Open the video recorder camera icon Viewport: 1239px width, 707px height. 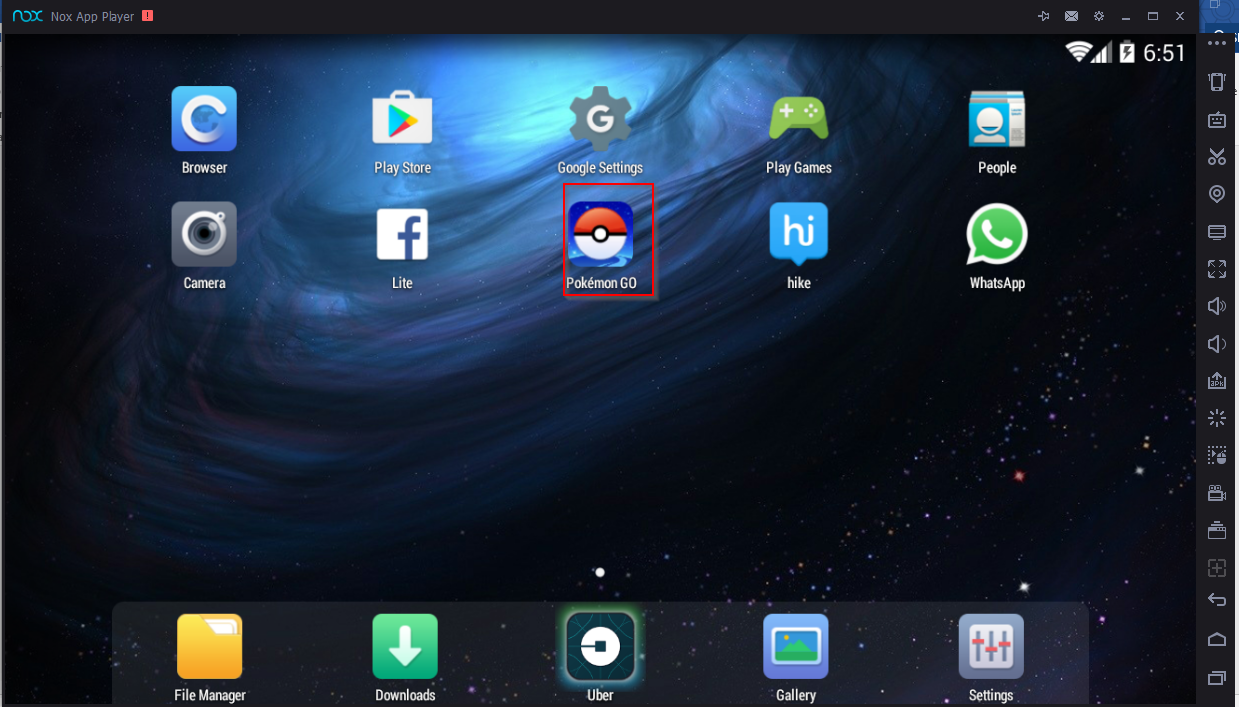[x=1217, y=493]
